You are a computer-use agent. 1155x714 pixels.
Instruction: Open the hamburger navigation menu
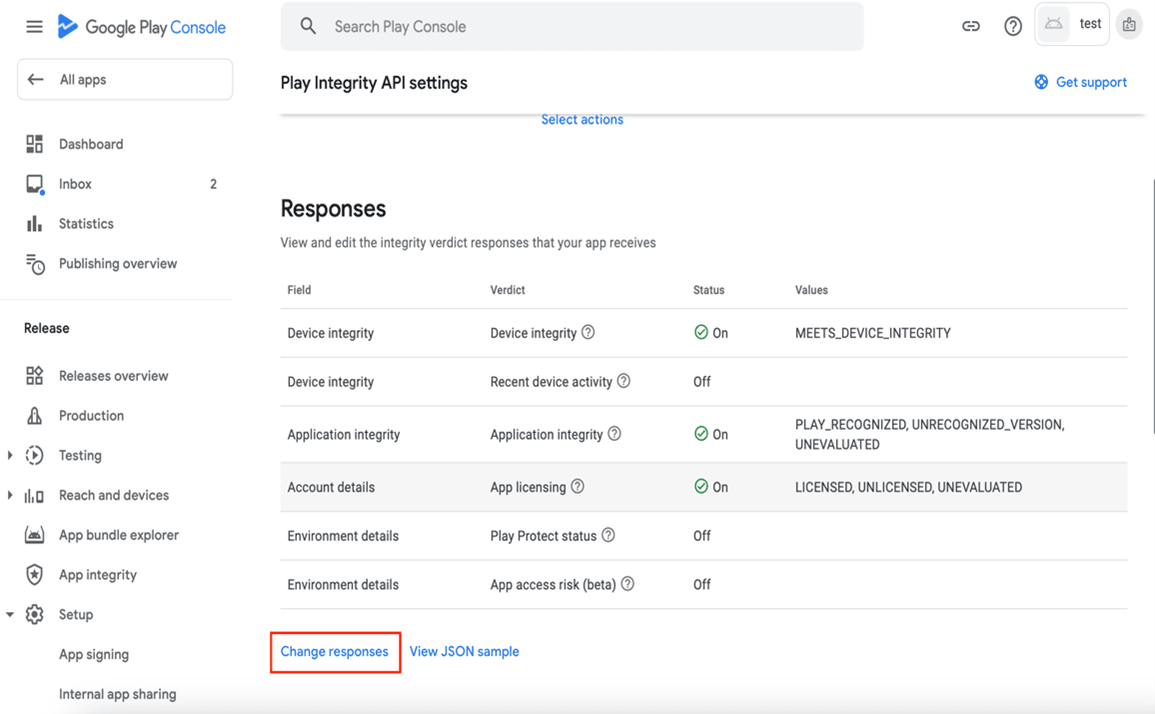point(34,27)
